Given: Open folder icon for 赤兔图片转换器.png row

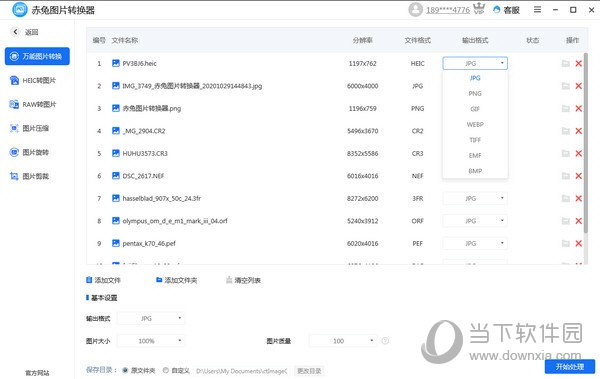Looking at the screenshot, I should (566, 109).
